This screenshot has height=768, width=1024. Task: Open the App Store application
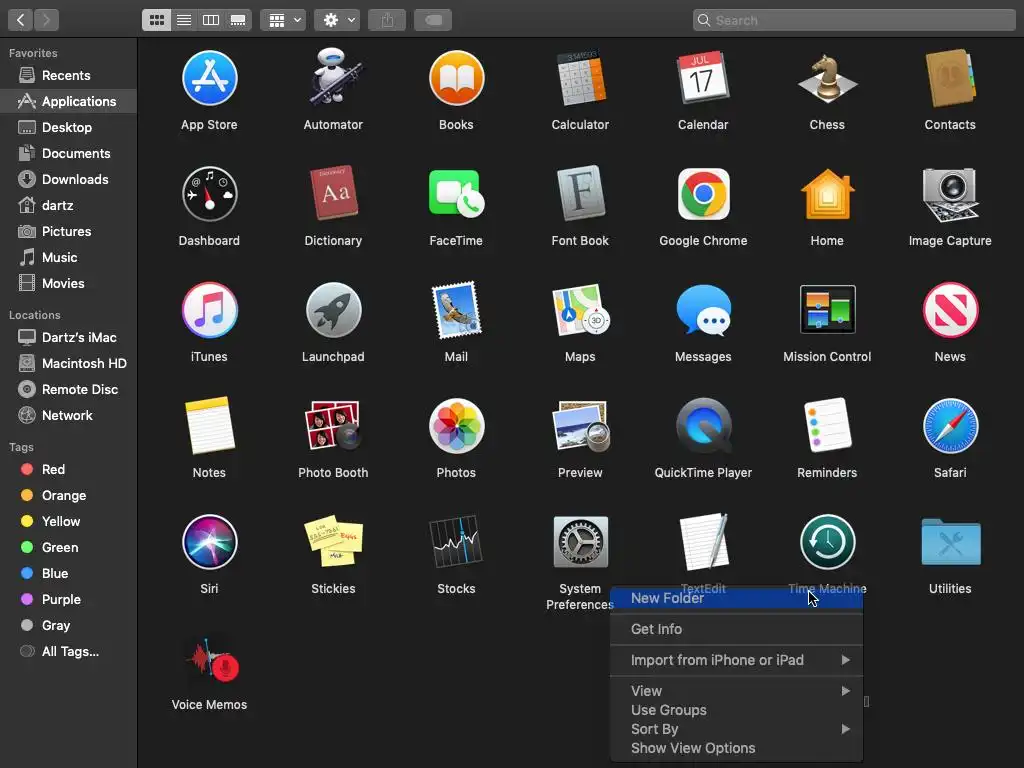(209, 78)
